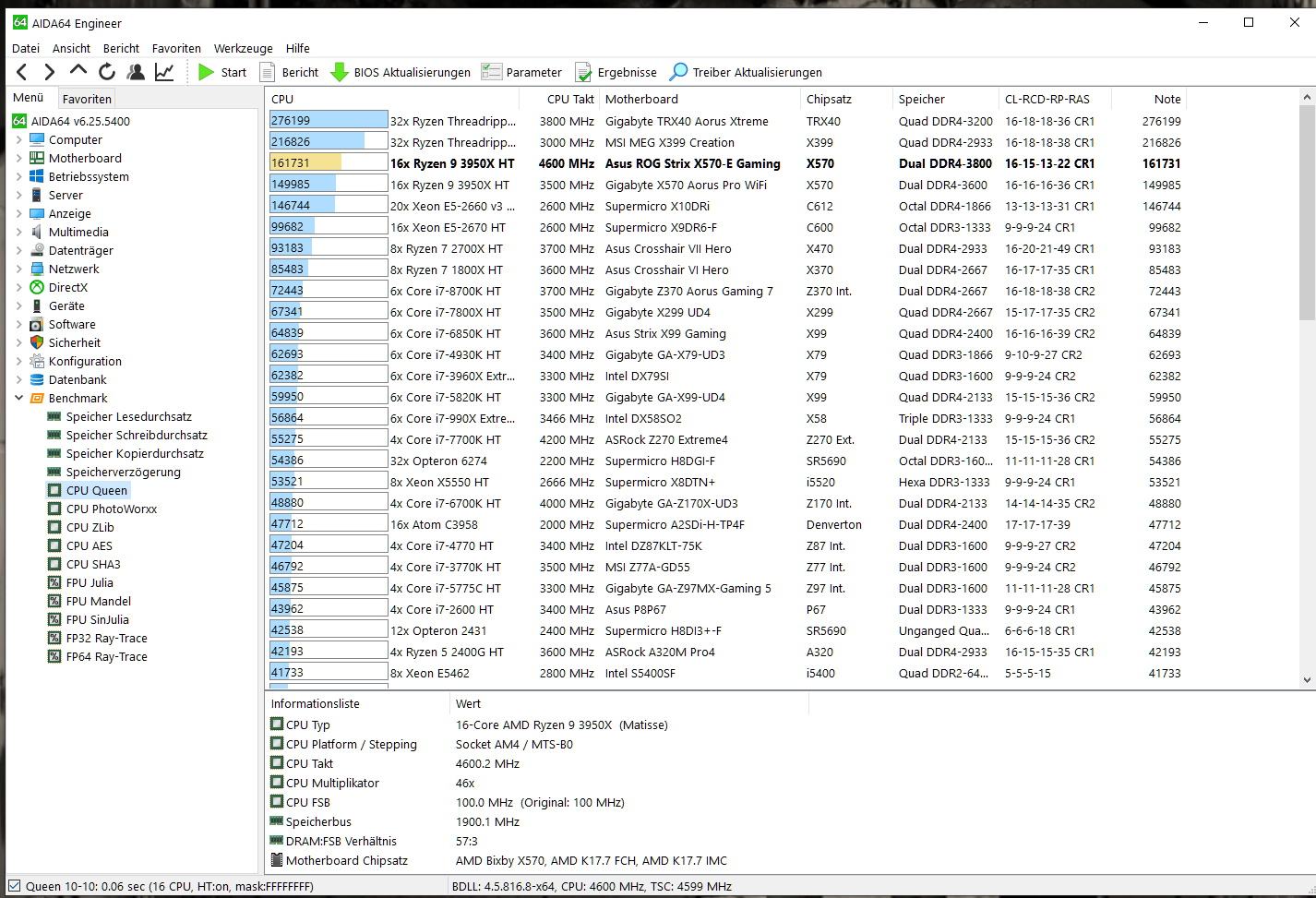
Task: Select CPU AES benchmark
Action: coord(90,545)
